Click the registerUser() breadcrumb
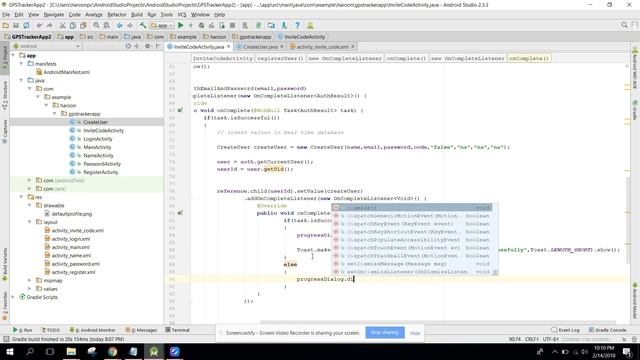 coord(280,58)
